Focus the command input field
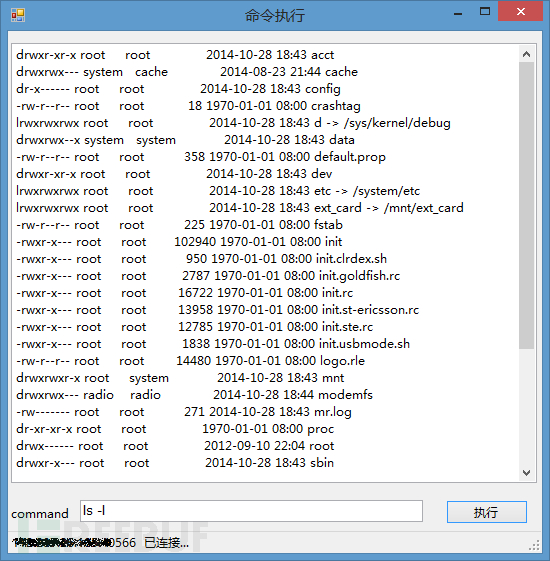 pyautogui.click(x=251, y=511)
